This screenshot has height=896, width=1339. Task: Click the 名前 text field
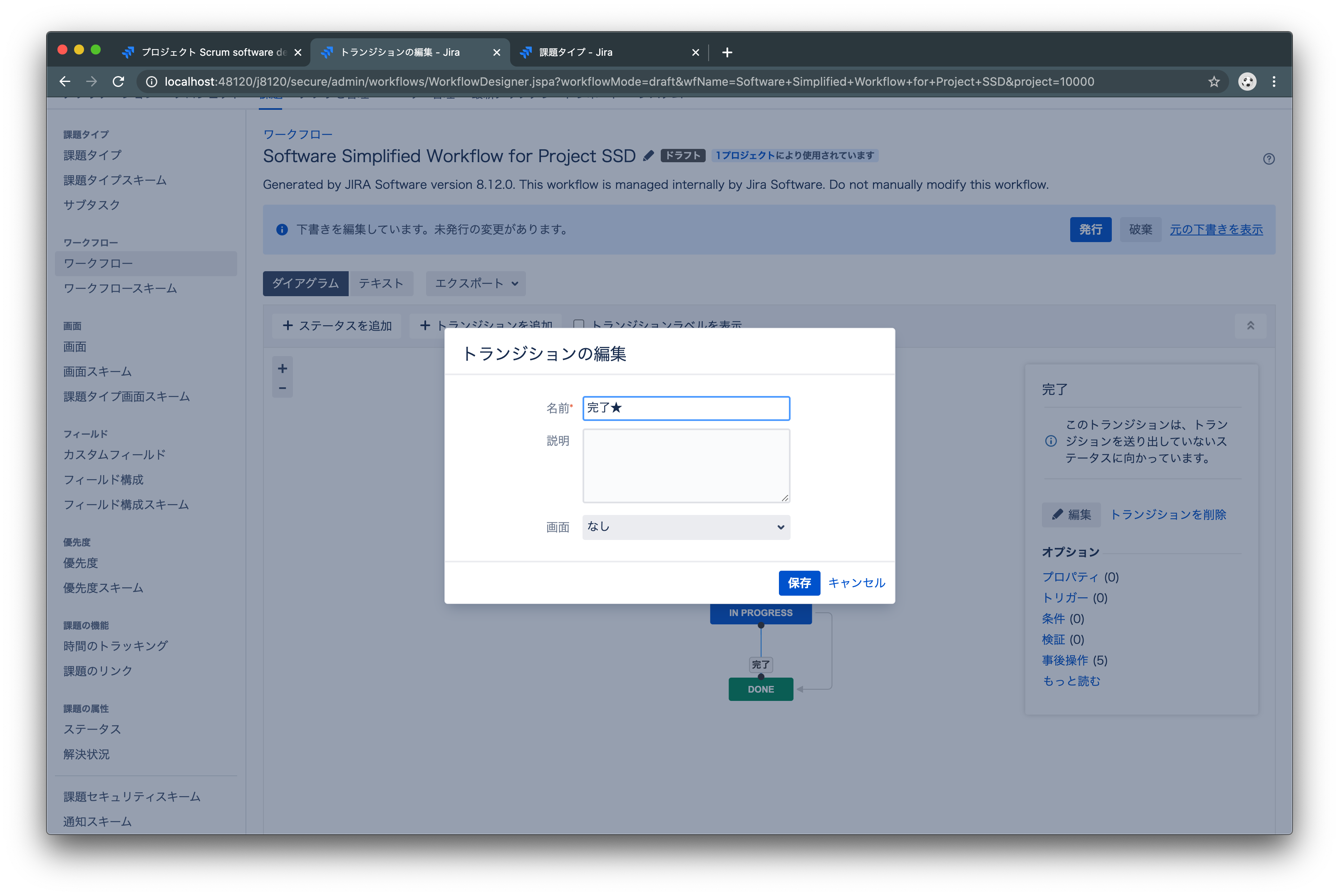coord(686,408)
